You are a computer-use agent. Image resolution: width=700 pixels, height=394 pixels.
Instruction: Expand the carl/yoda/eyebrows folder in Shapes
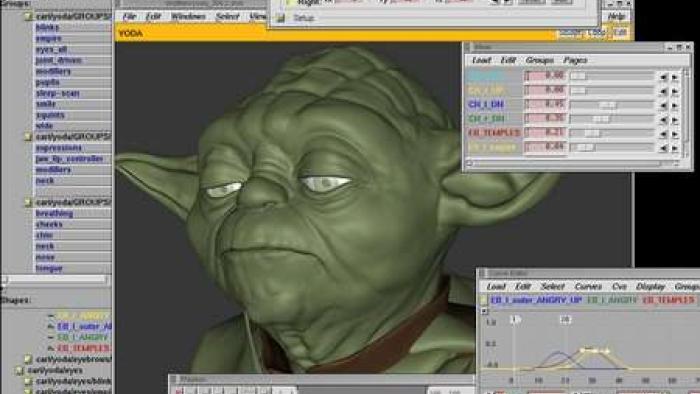coord(29,359)
